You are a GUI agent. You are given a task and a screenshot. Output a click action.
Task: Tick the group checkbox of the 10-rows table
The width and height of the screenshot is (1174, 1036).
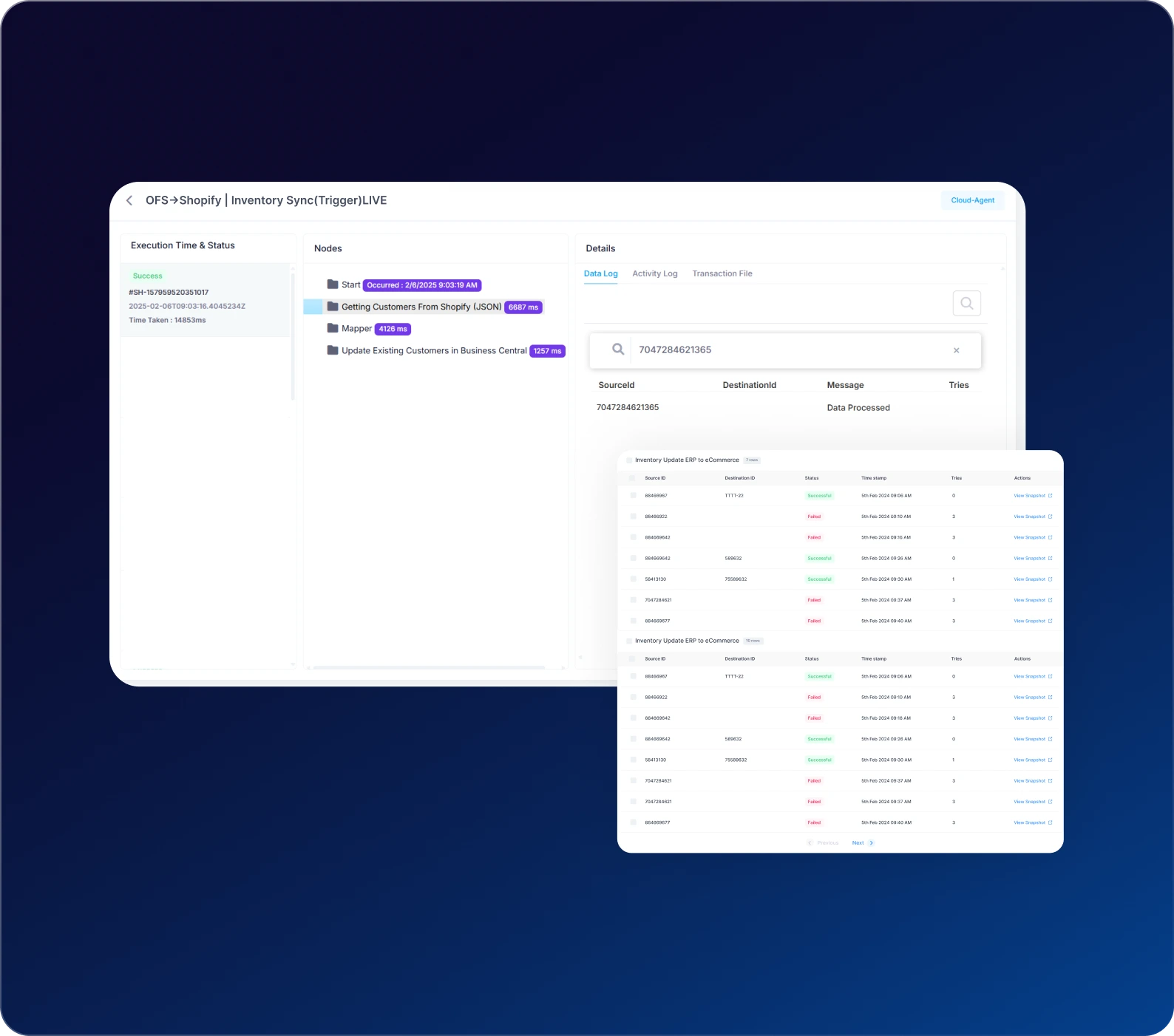point(629,641)
